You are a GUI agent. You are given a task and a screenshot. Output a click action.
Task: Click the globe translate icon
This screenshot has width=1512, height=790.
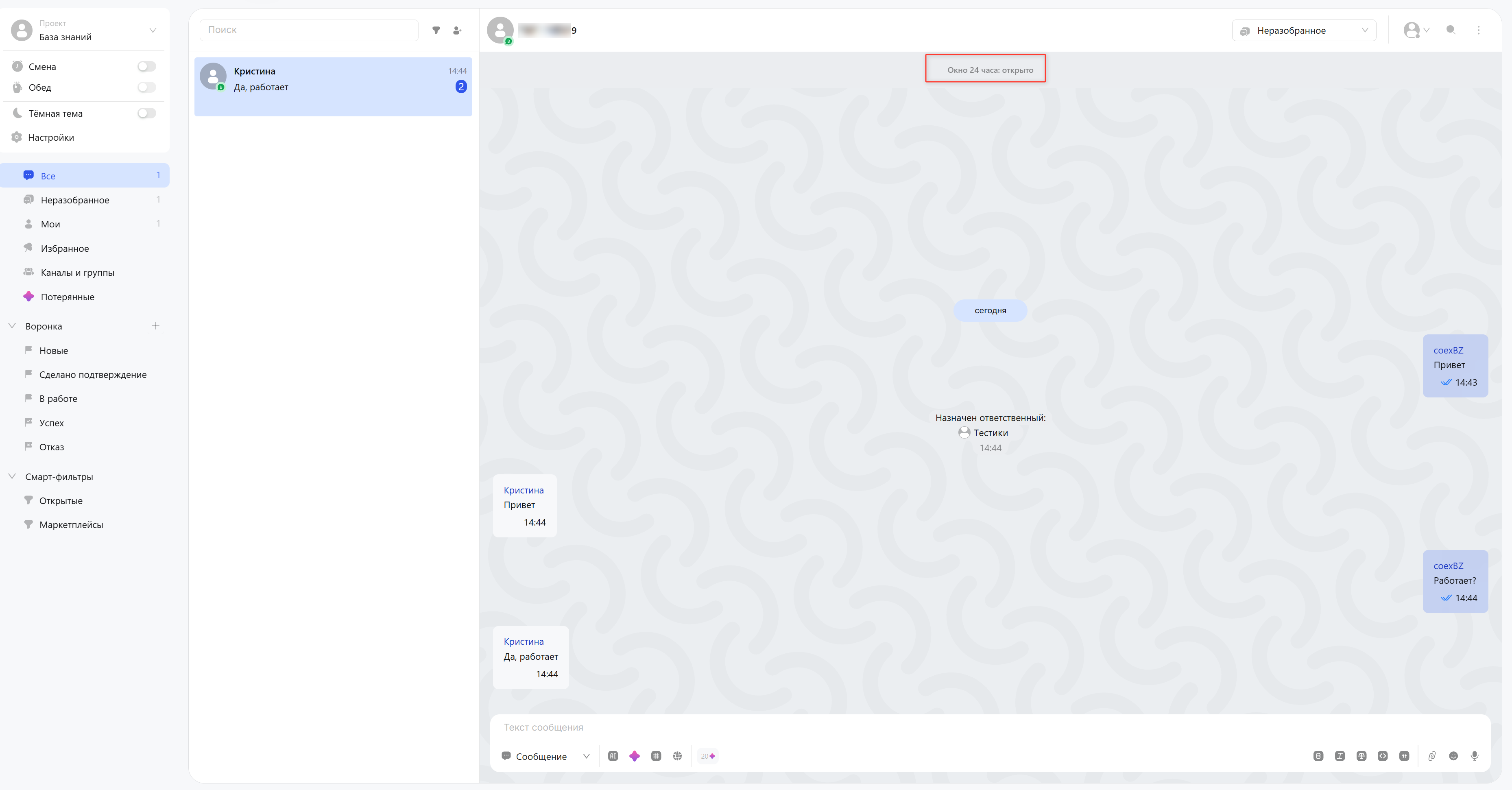coord(677,756)
